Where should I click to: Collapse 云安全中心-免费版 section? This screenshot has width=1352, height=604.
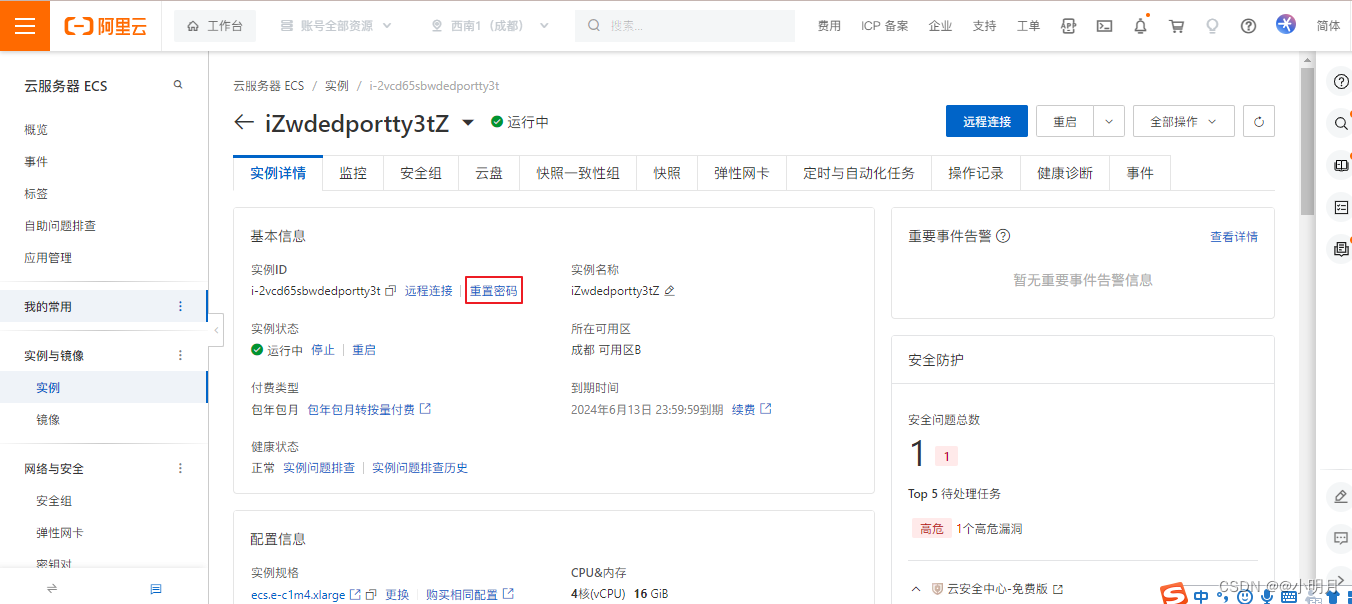(916, 589)
